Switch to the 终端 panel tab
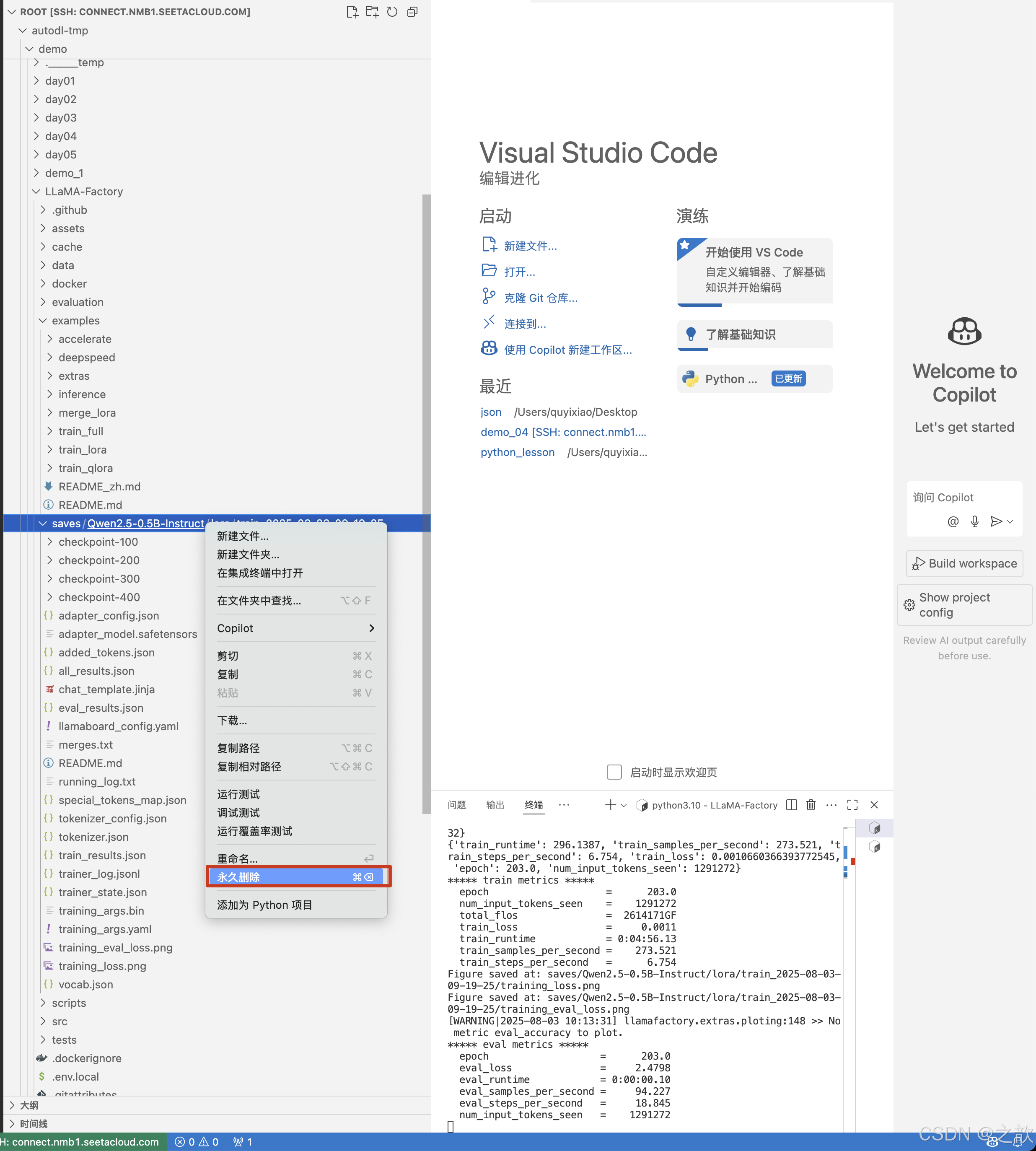 point(534,805)
